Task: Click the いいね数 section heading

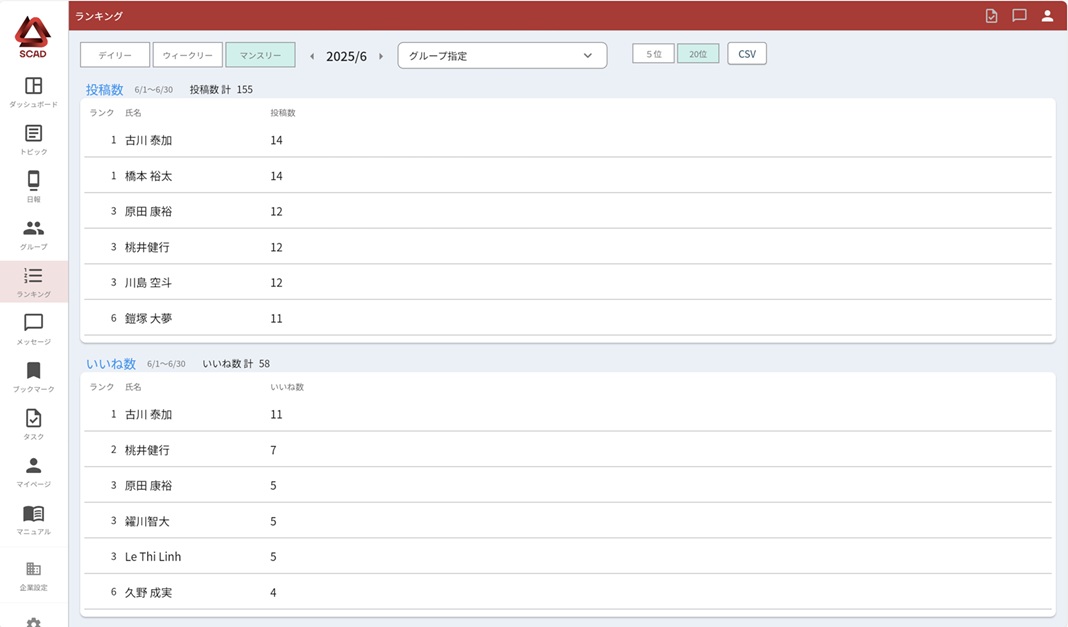Action: (x=111, y=364)
